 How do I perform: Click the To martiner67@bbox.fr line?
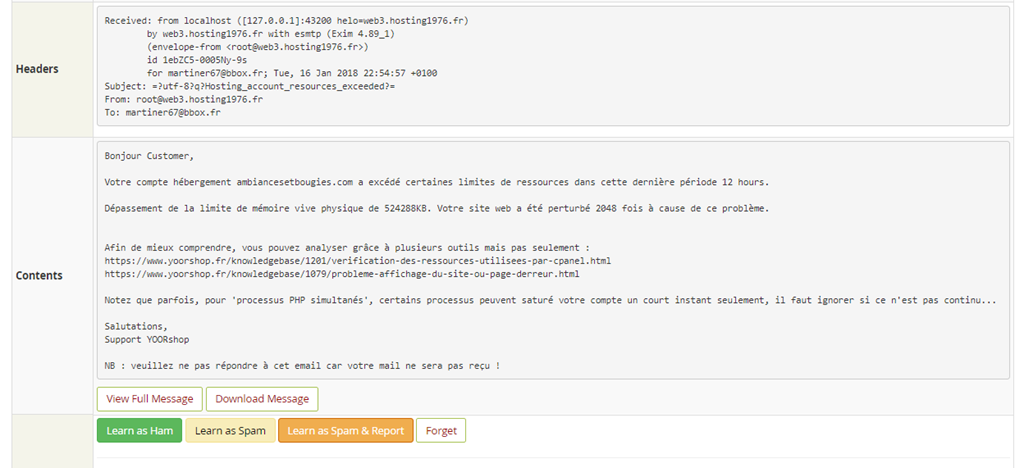click(162, 112)
